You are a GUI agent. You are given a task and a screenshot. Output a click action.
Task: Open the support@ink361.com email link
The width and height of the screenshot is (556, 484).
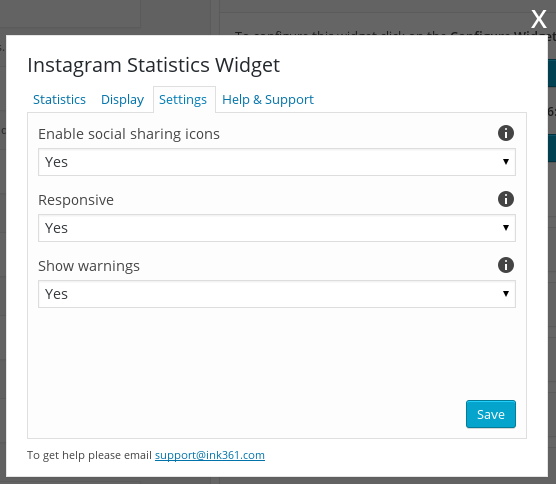point(210,455)
